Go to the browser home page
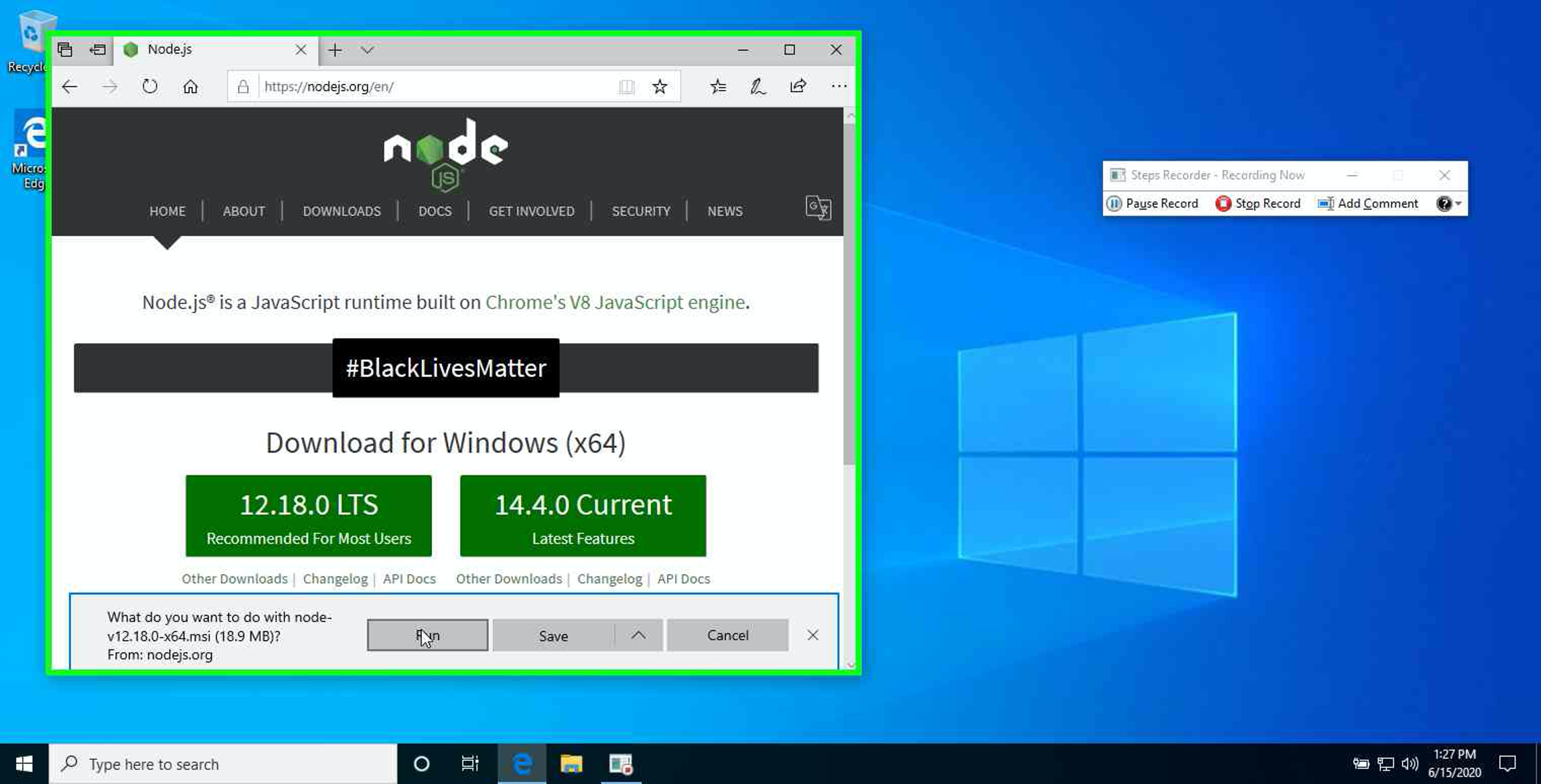The width and height of the screenshot is (1541, 784). pyautogui.click(x=191, y=87)
